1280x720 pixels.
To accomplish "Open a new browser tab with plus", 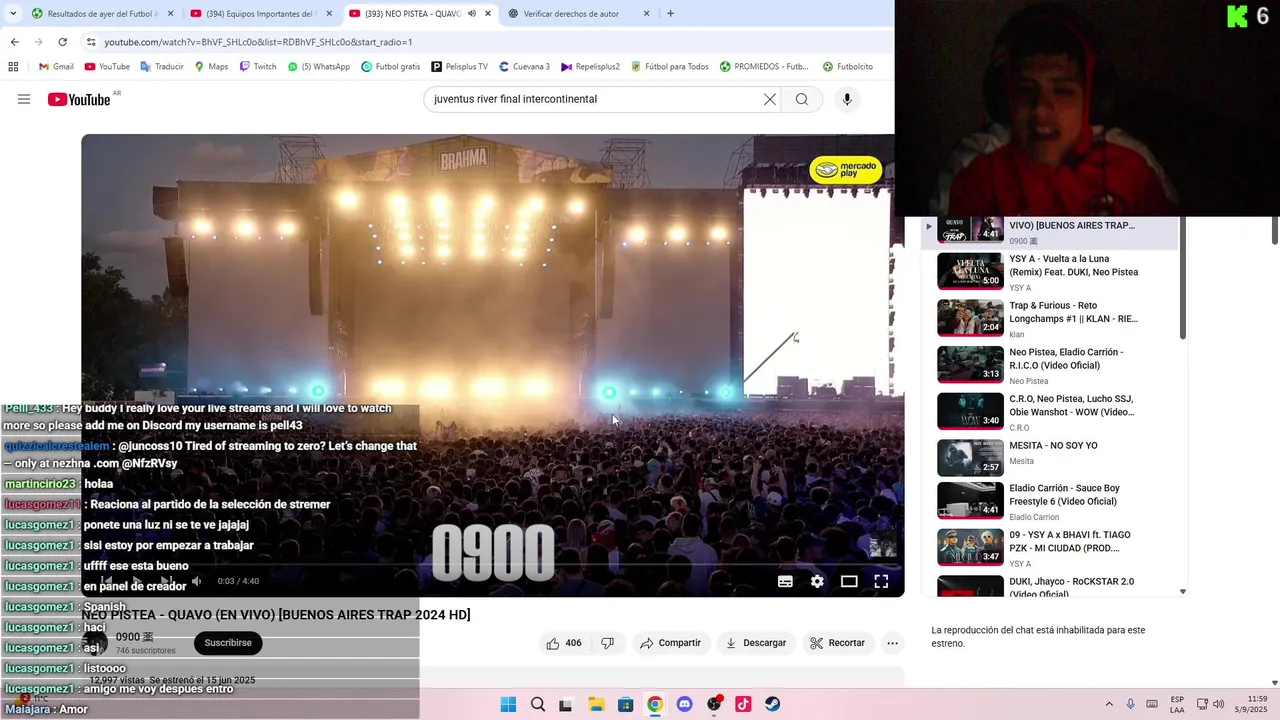I will point(670,14).
